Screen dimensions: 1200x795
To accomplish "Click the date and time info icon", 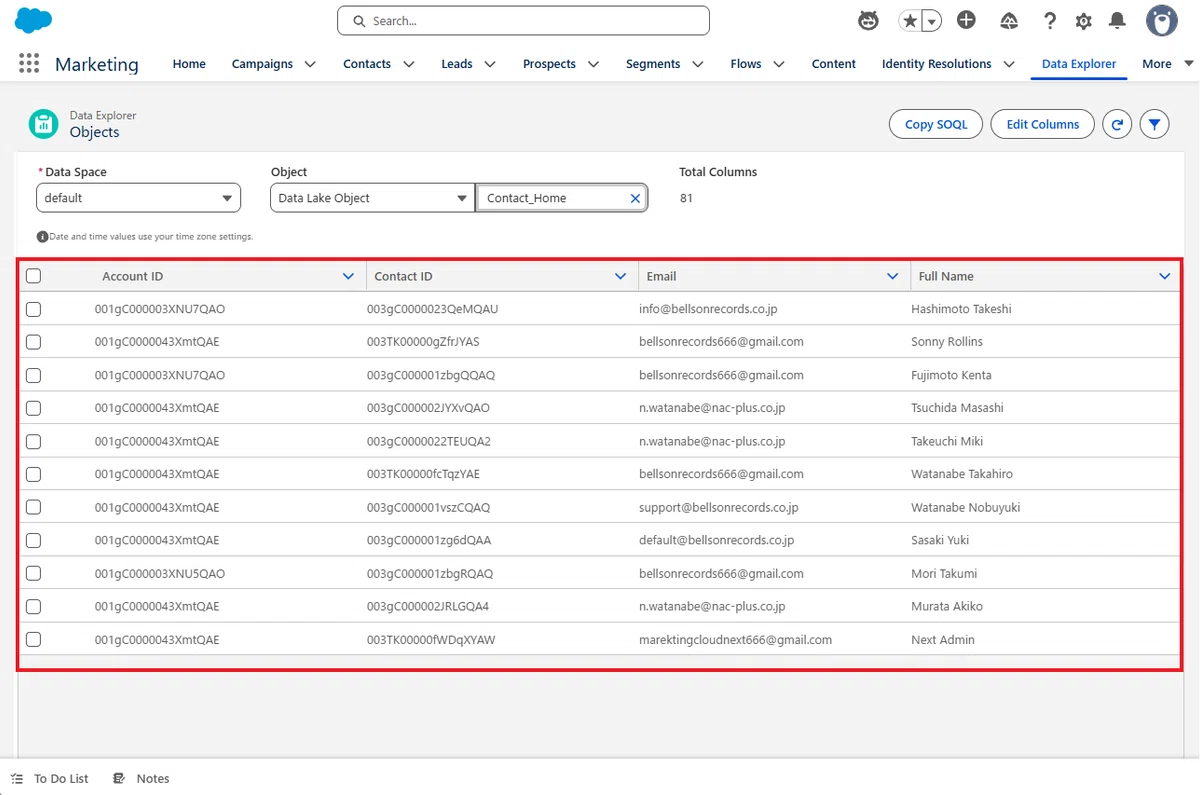I will pyautogui.click(x=42, y=237).
